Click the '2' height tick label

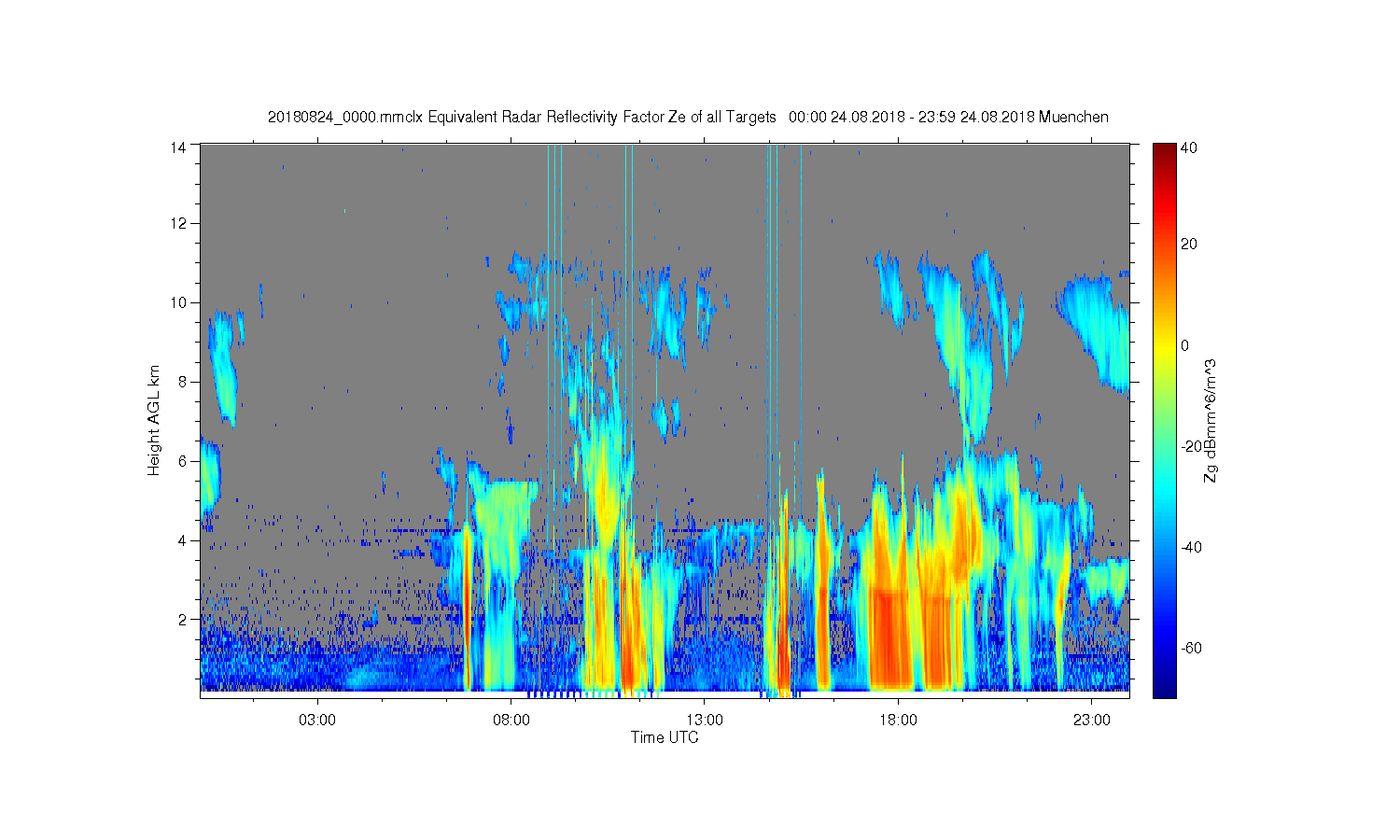(183, 619)
